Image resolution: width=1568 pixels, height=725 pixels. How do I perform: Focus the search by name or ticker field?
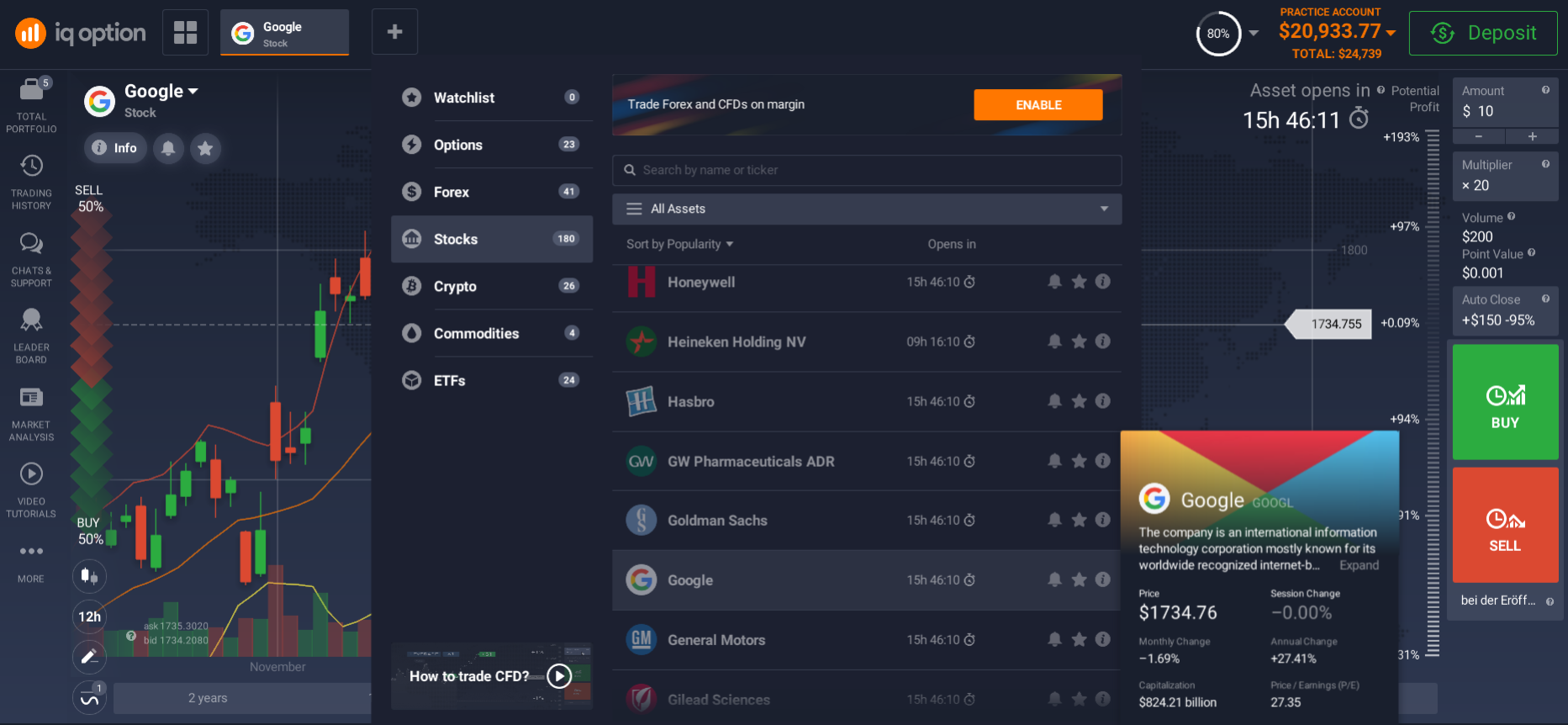tap(867, 170)
